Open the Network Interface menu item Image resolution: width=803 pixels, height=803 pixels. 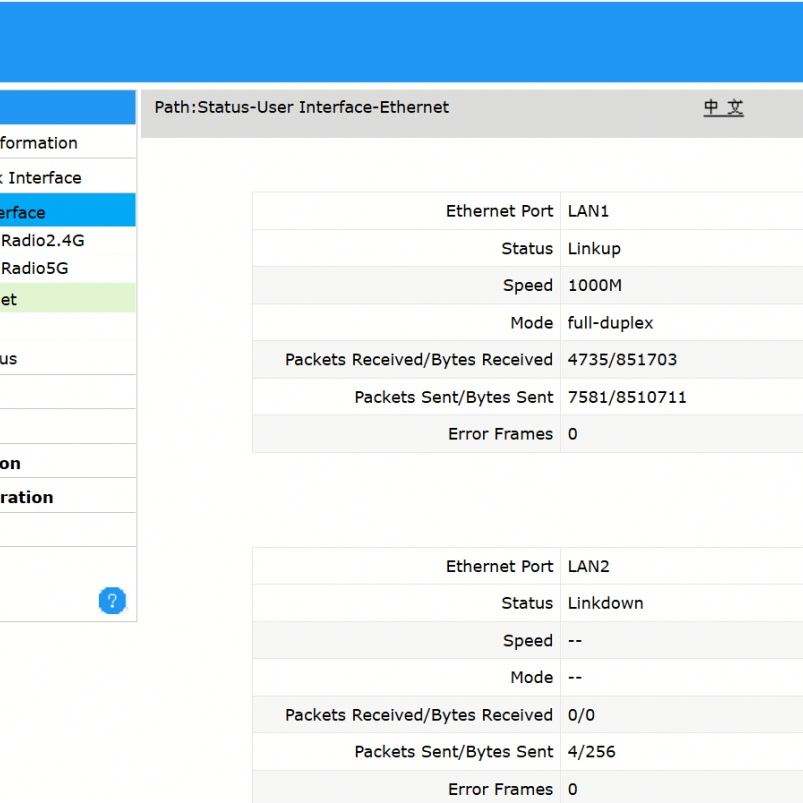[42, 178]
